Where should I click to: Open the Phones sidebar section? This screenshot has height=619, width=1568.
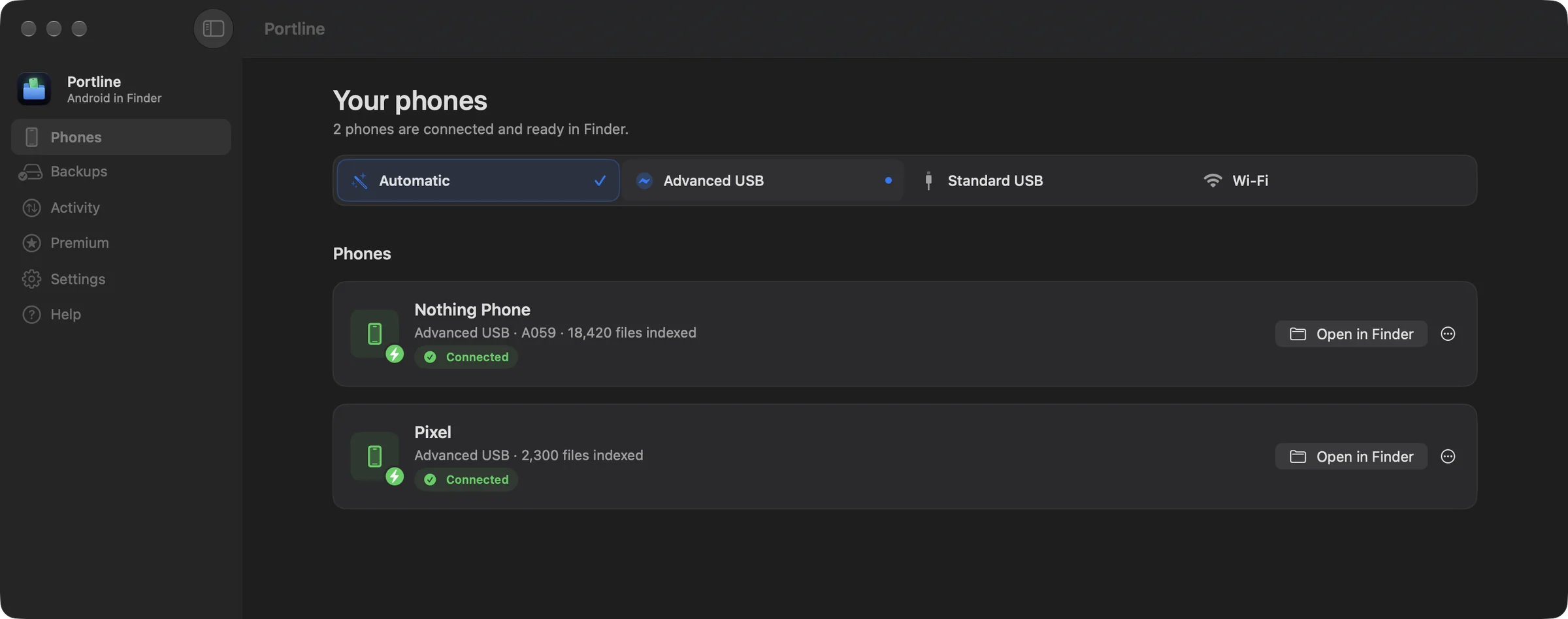(121, 136)
